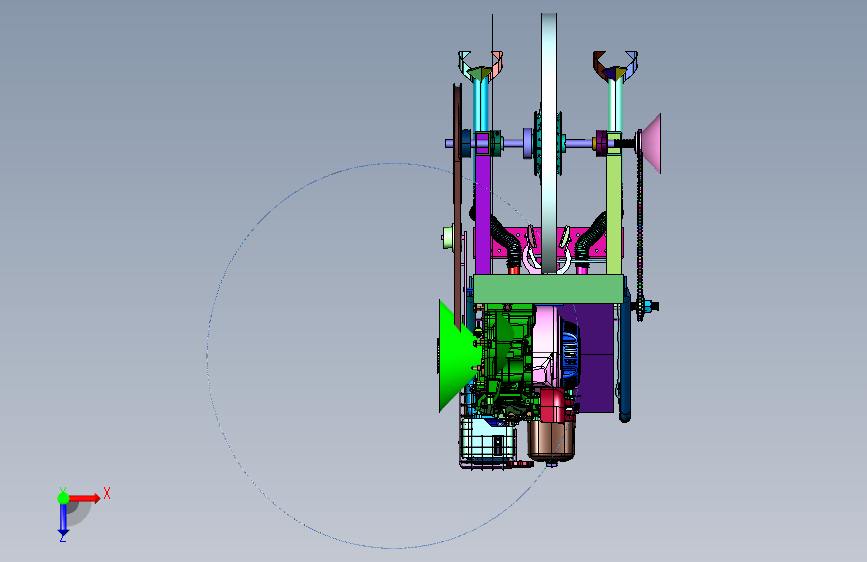
Task: Click the red X label on the triad
Action: (107, 493)
